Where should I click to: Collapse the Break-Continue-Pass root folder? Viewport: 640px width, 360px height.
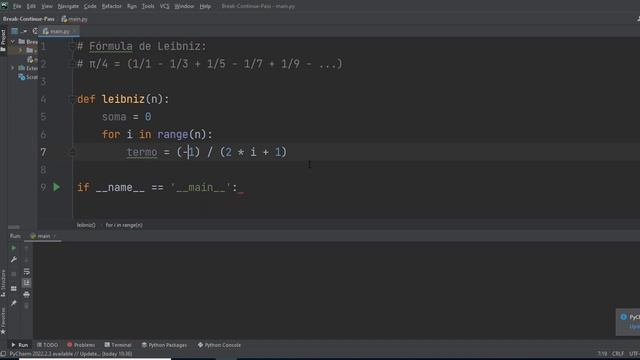pyautogui.click(x=13, y=42)
